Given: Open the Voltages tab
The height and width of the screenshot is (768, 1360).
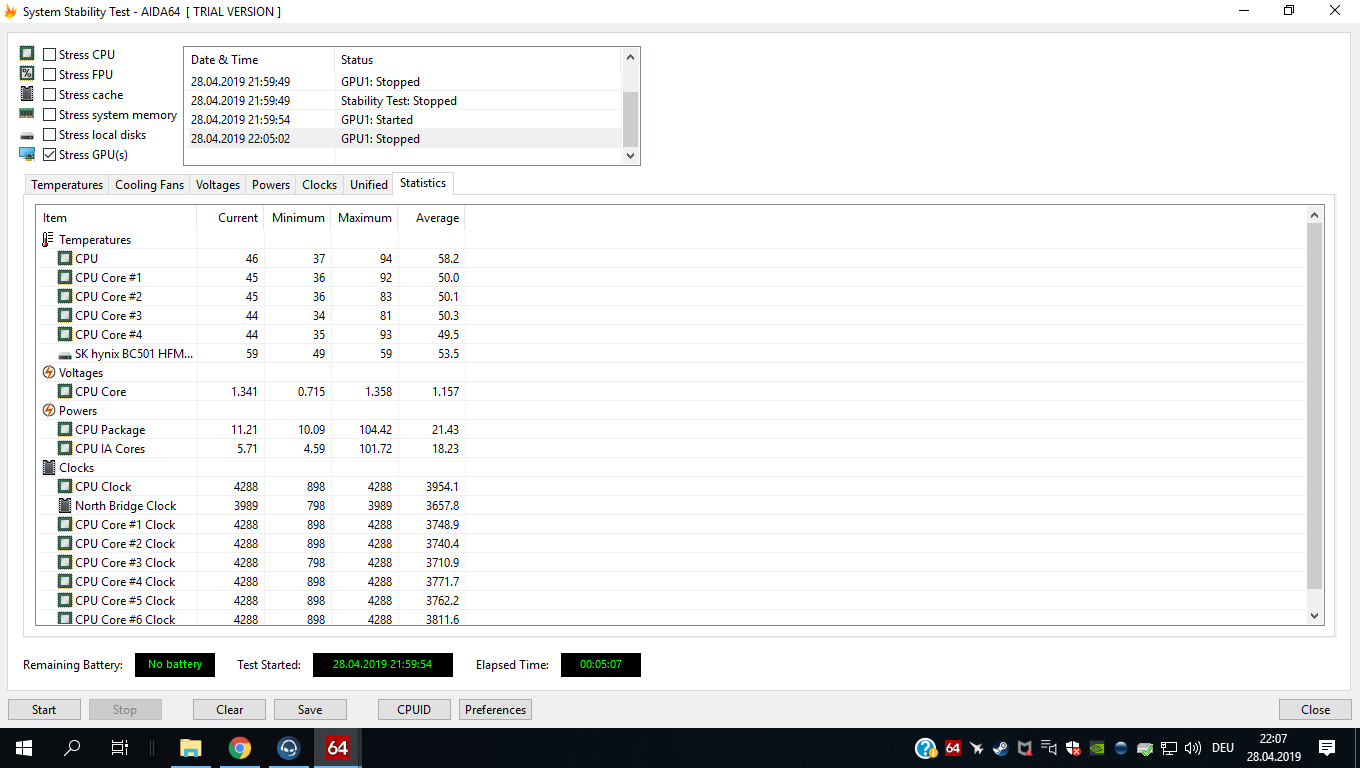Looking at the screenshot, I should (218, 185).
